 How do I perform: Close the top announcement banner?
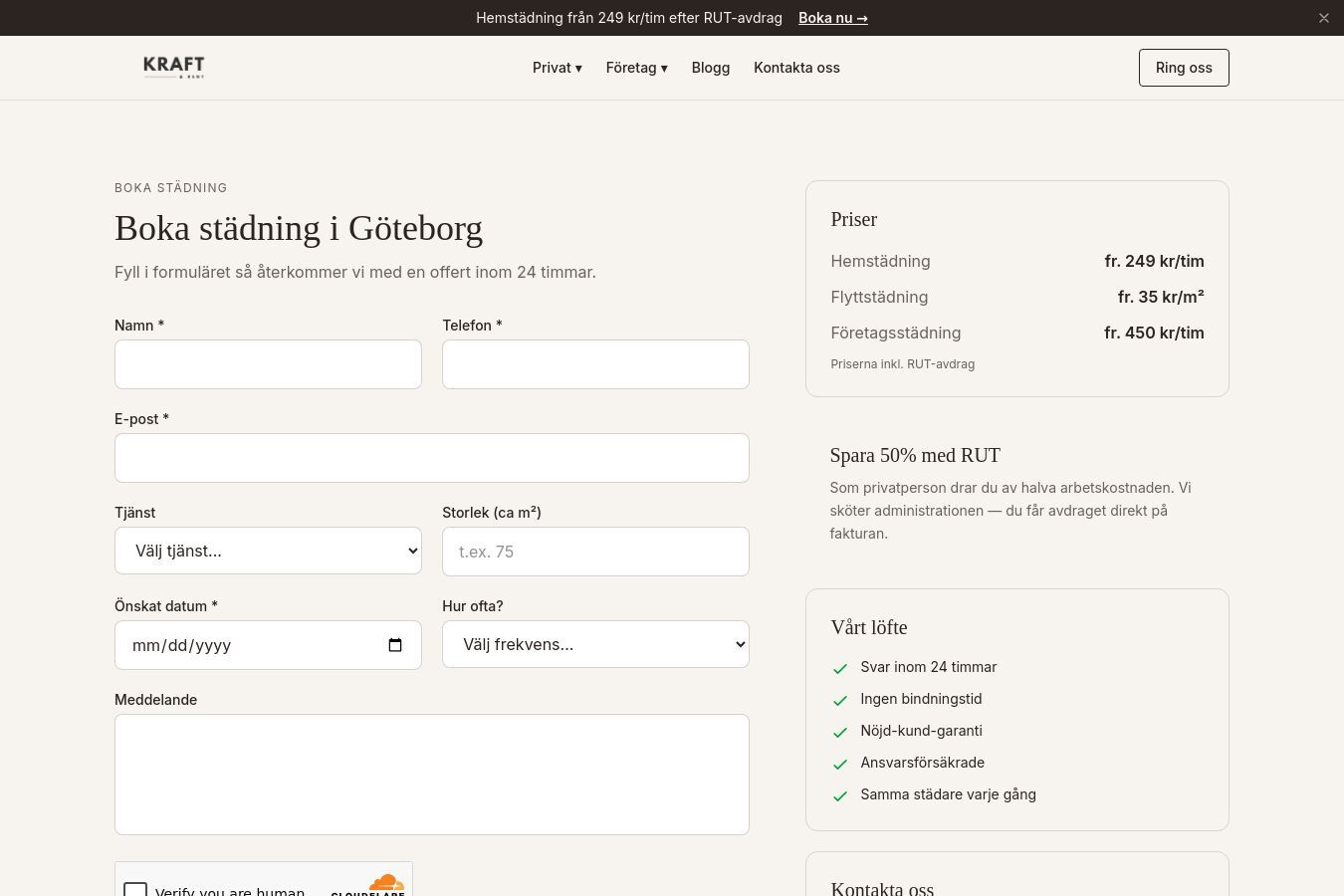(x=1324, y=18)
